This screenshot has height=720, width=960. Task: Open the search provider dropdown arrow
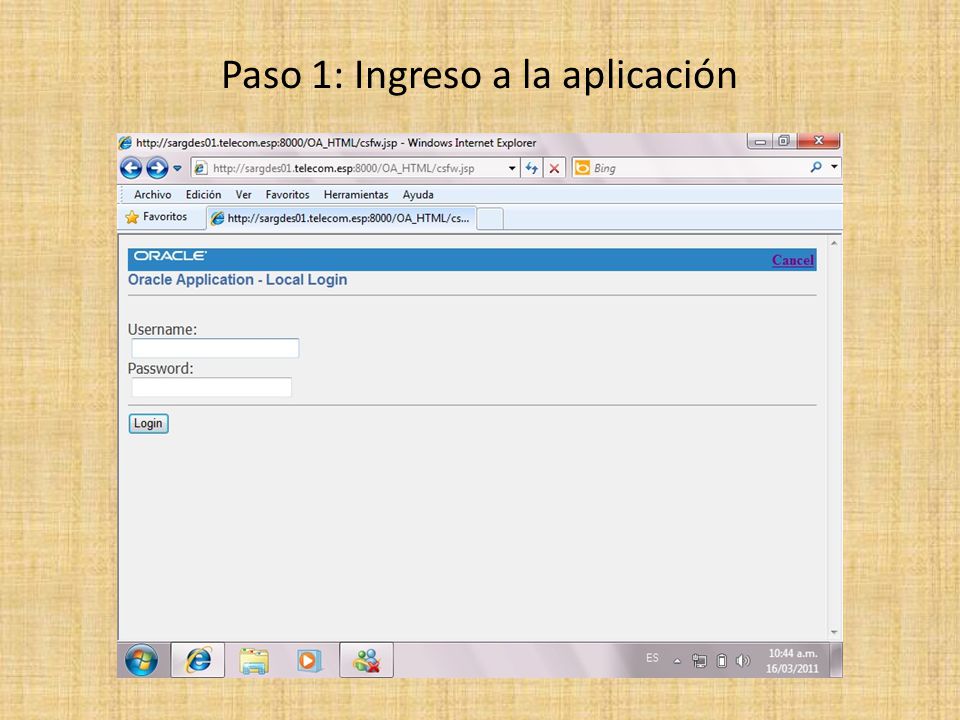click(834, 167)
